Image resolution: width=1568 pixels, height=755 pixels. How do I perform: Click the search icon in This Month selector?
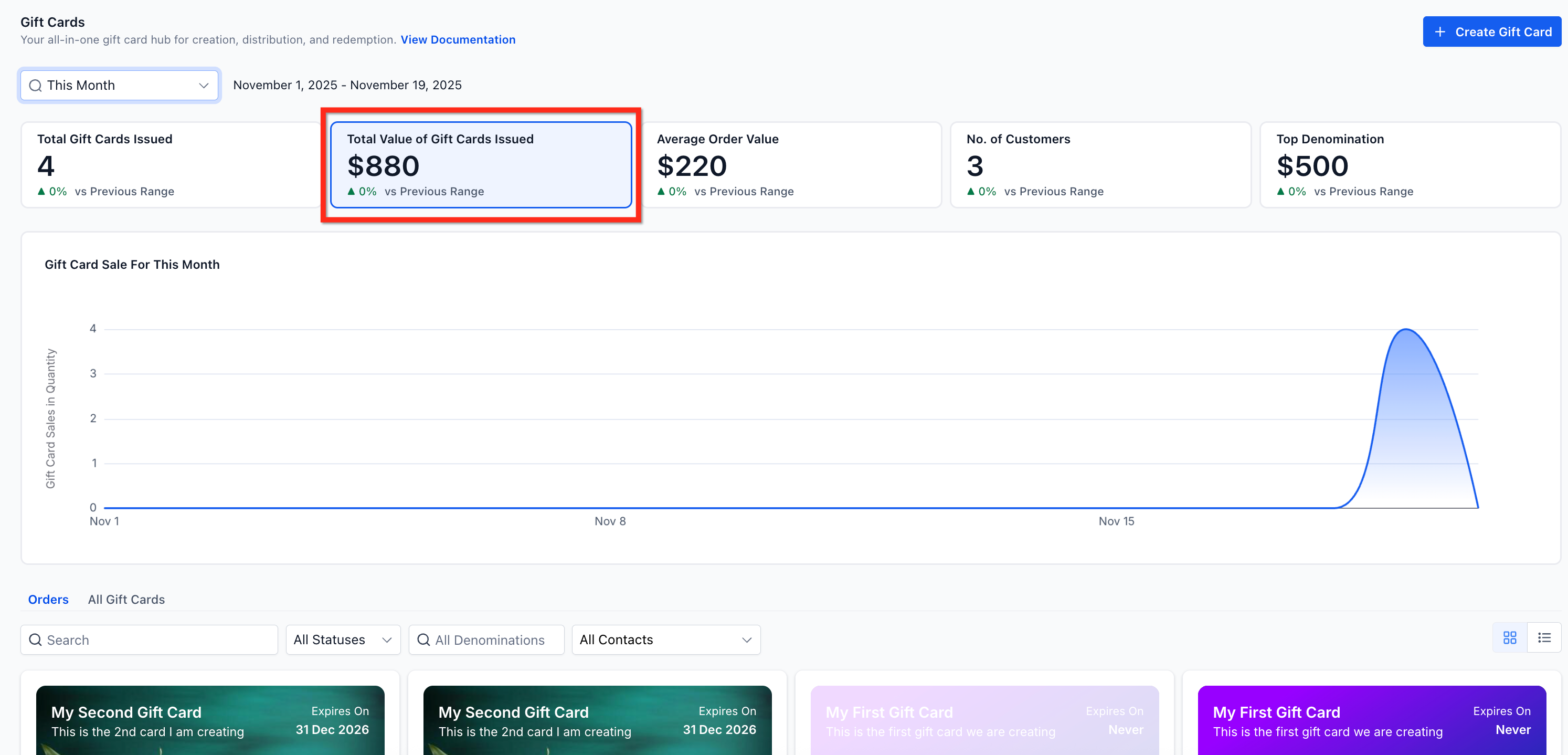pyautogui.click(x=35, y=85)
